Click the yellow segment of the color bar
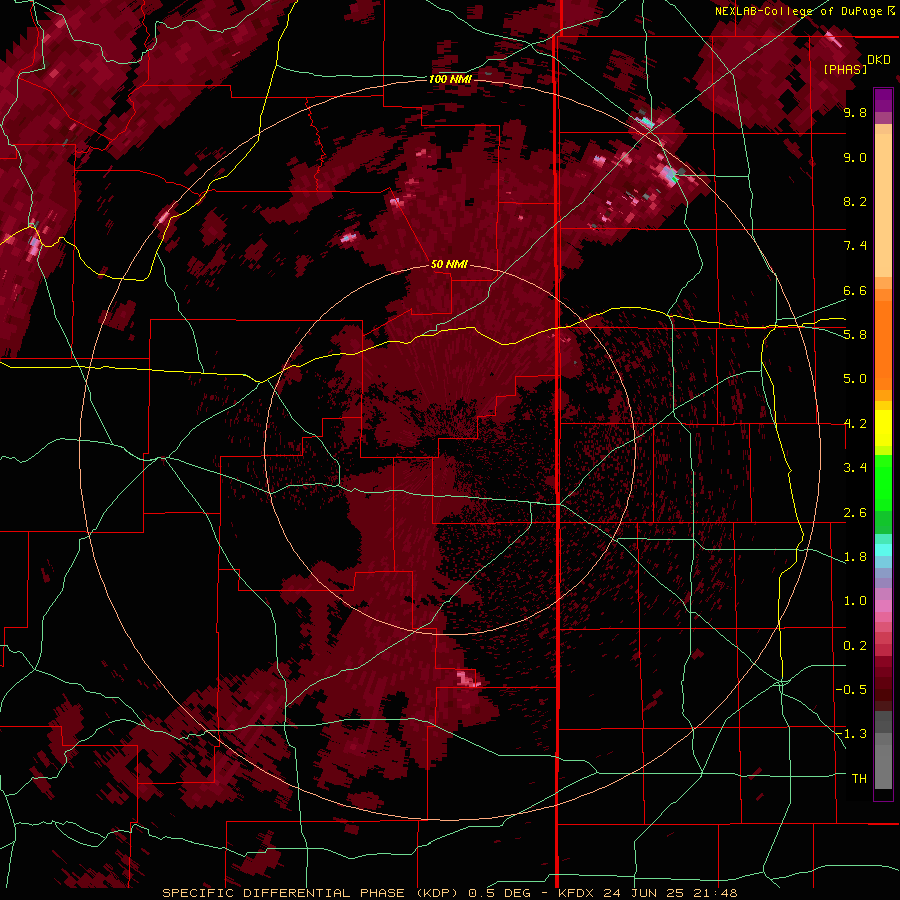 [x=883, y=428]
